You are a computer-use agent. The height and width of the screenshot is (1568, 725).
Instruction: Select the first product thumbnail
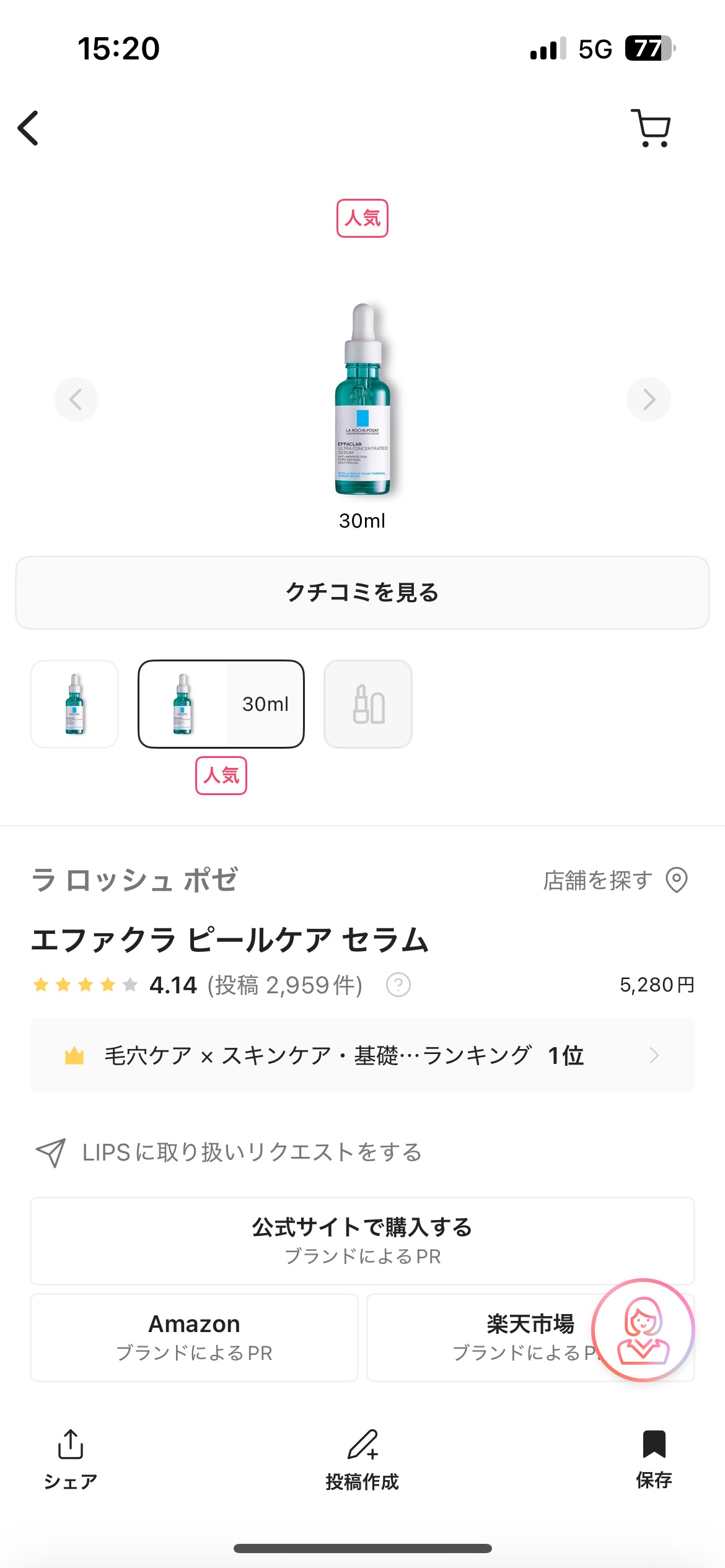(x=74, y=704)
